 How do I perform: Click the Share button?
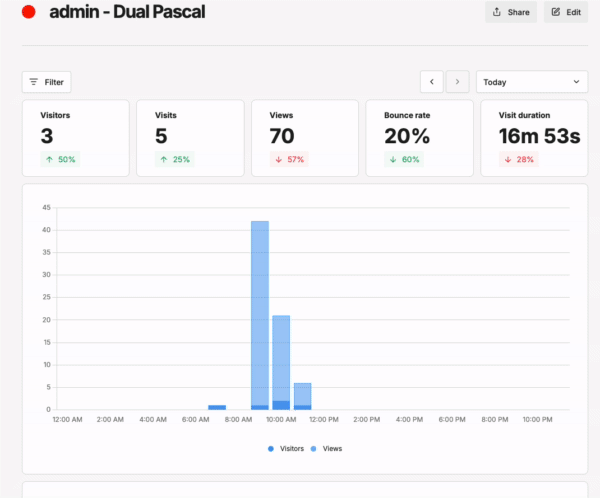[x=511, y=12]
